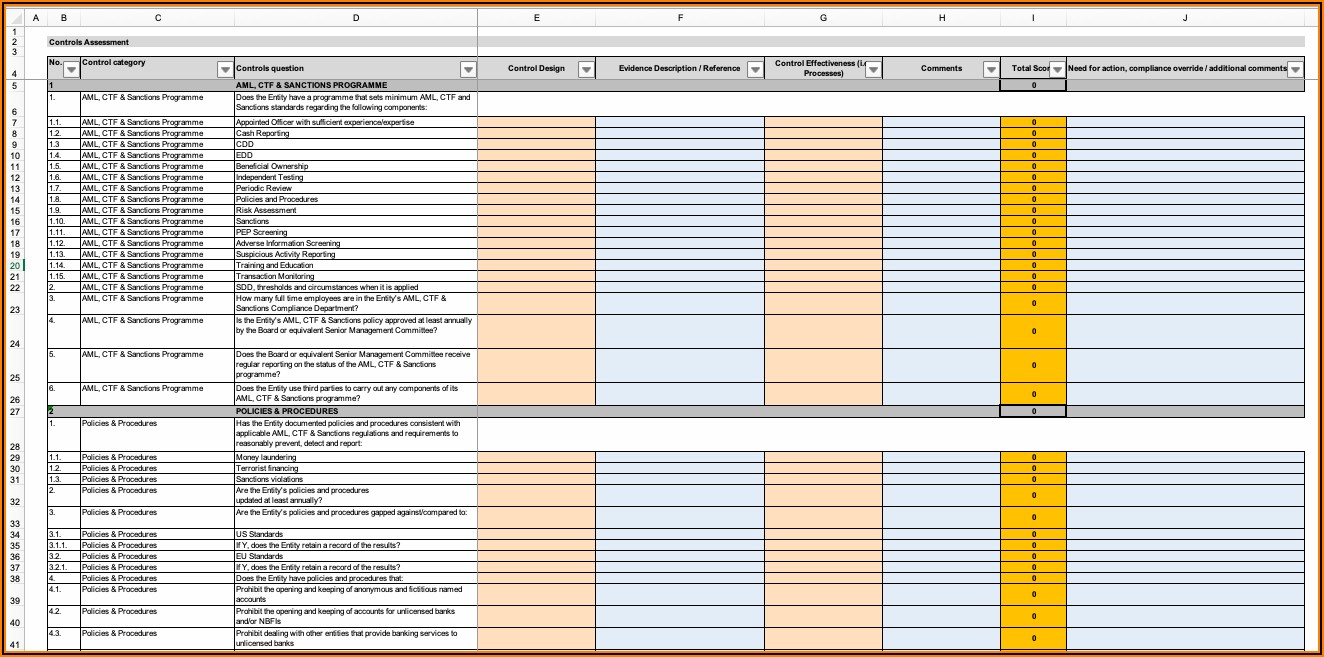
Task: Click the Evidence Description cell for PEP Screening
Action: point(680,232)
